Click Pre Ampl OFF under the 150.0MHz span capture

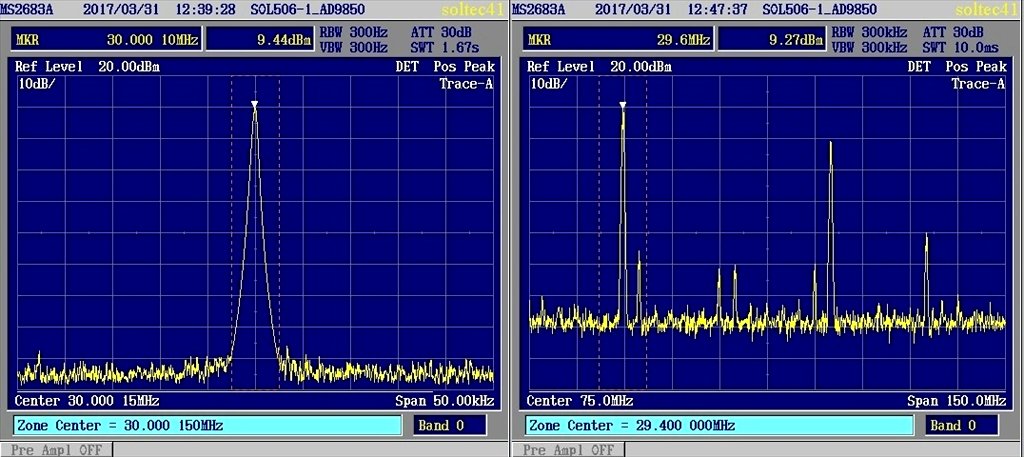pos(568,450)
